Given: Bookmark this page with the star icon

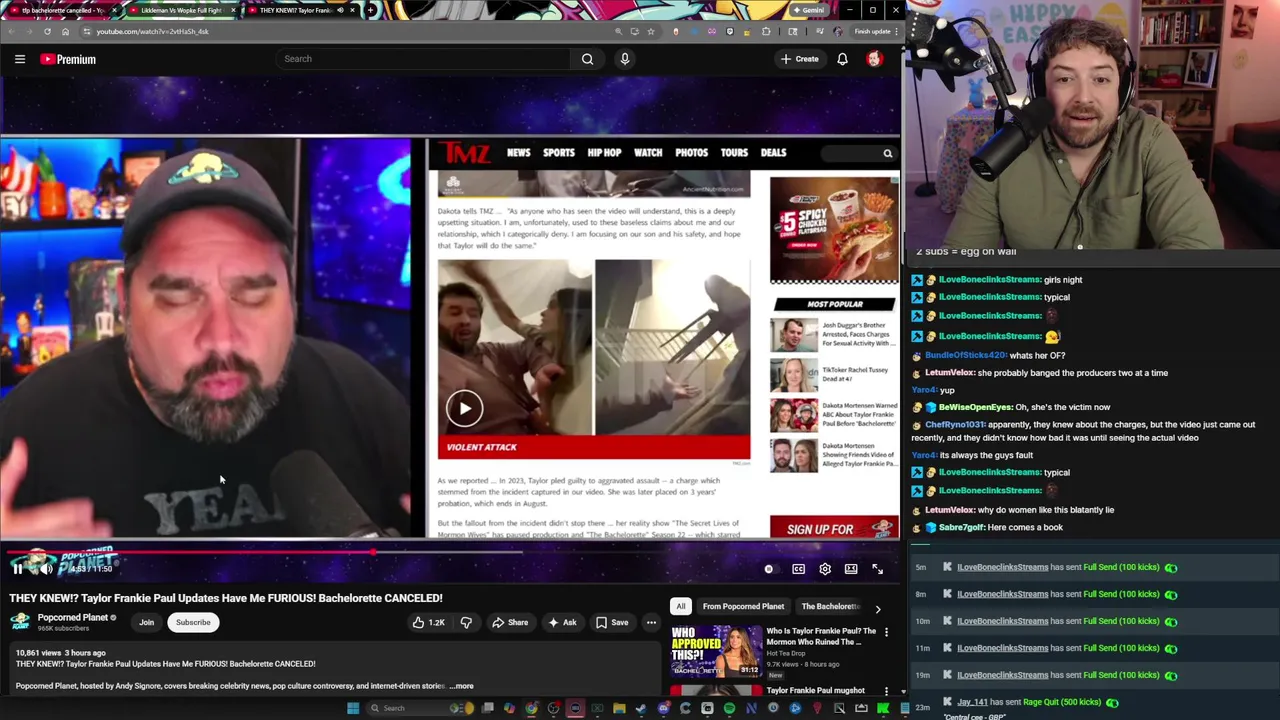Looking at the screenshot, I should click(651, 31).
